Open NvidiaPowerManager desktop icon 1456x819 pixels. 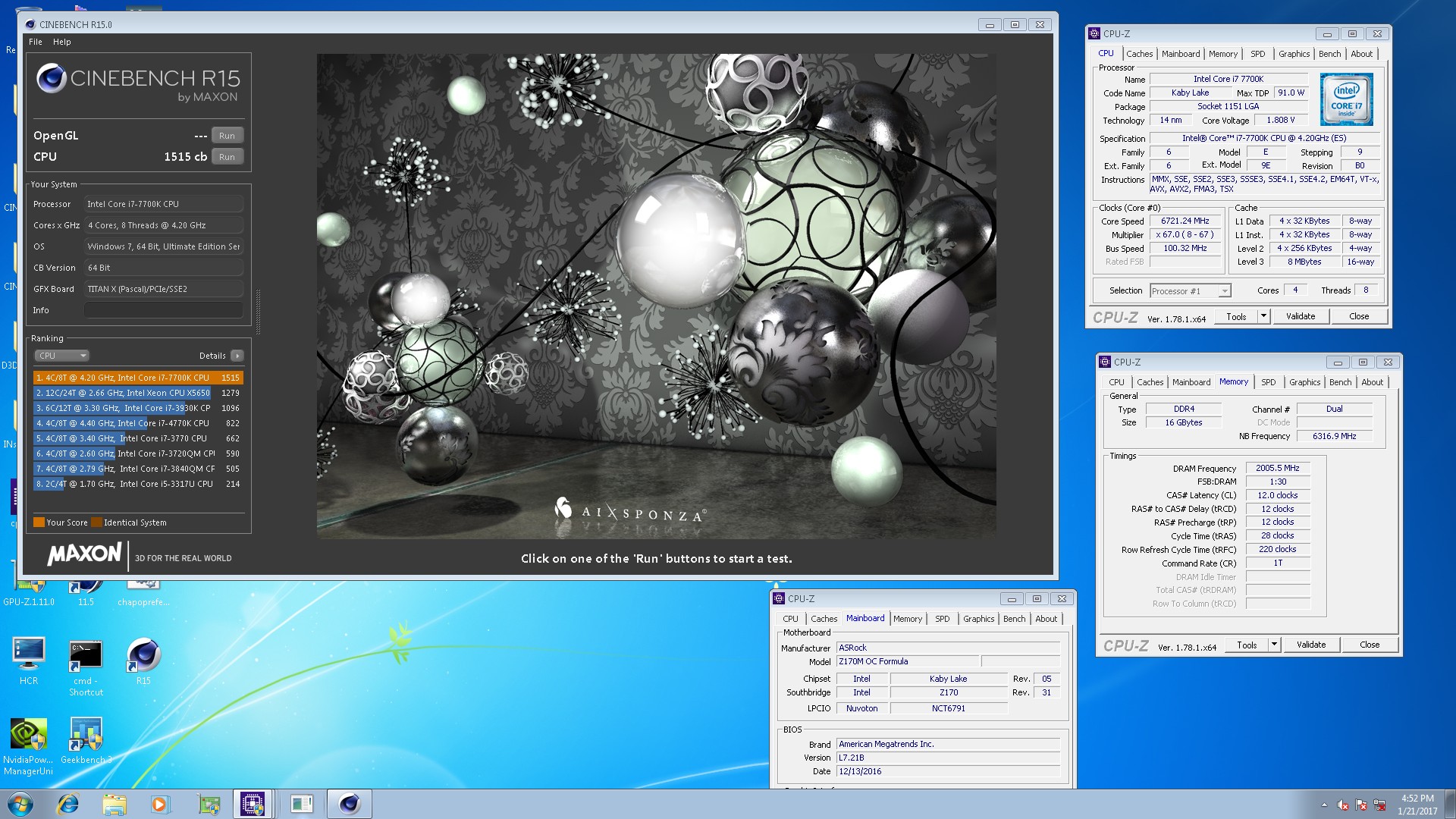point(28,746)
